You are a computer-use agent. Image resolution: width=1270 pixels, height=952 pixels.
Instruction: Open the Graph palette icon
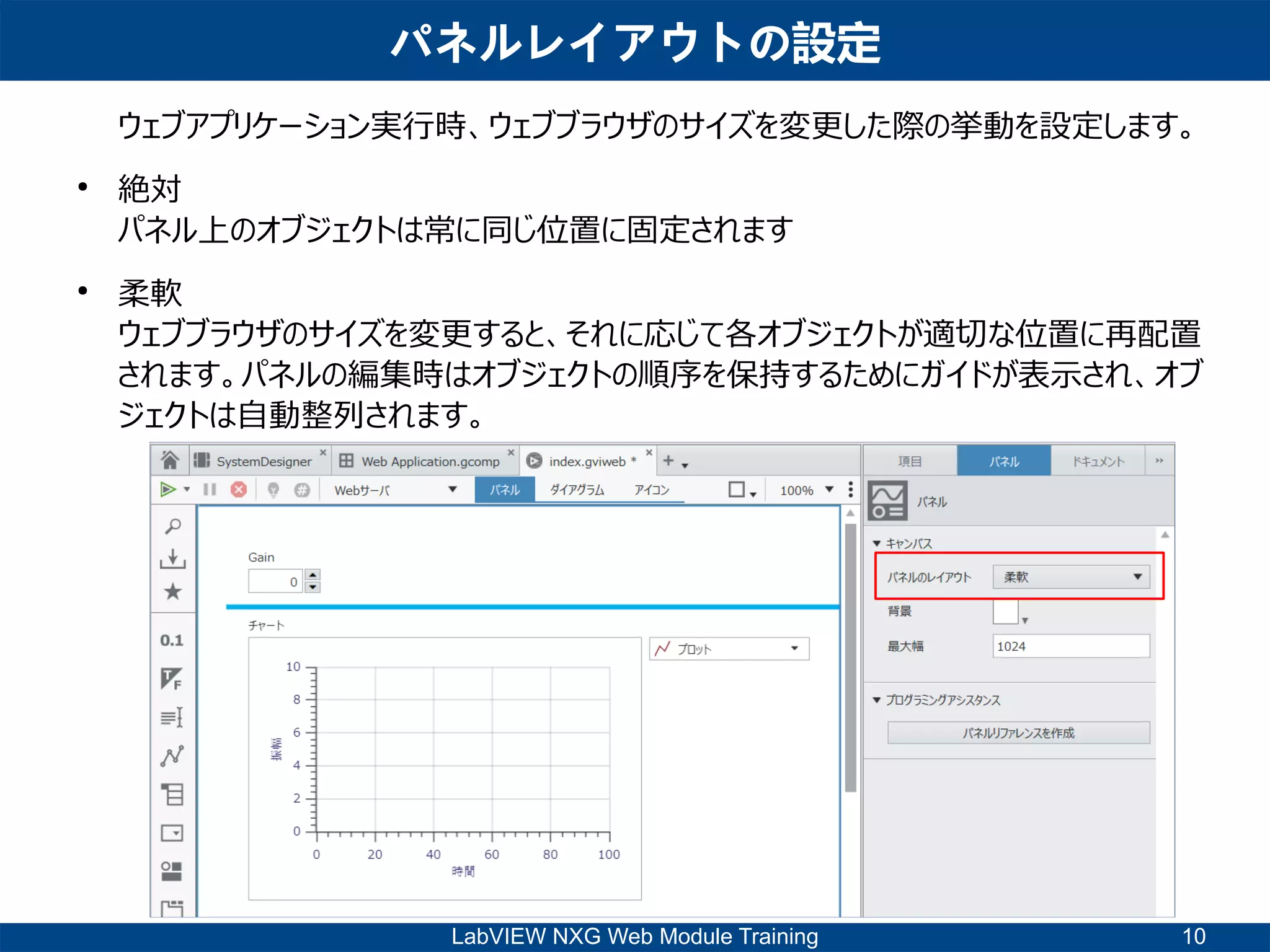[x=172, y=756]
